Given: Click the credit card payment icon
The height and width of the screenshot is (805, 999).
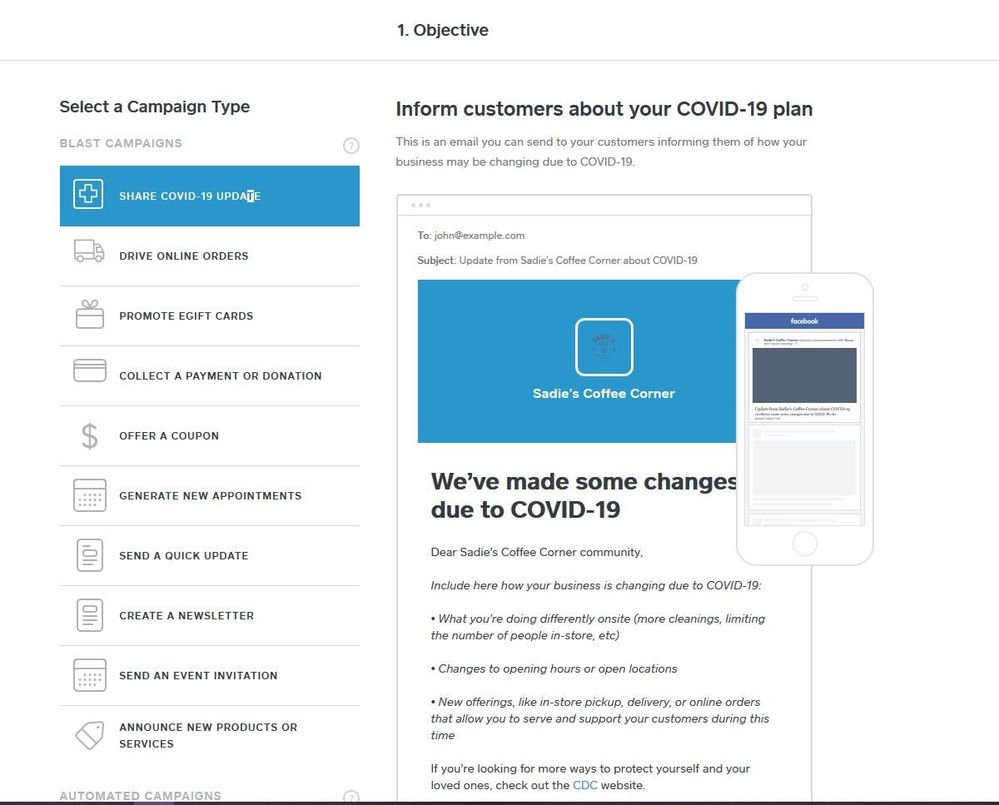Looking at the screenshot, I should click(89, 371).
